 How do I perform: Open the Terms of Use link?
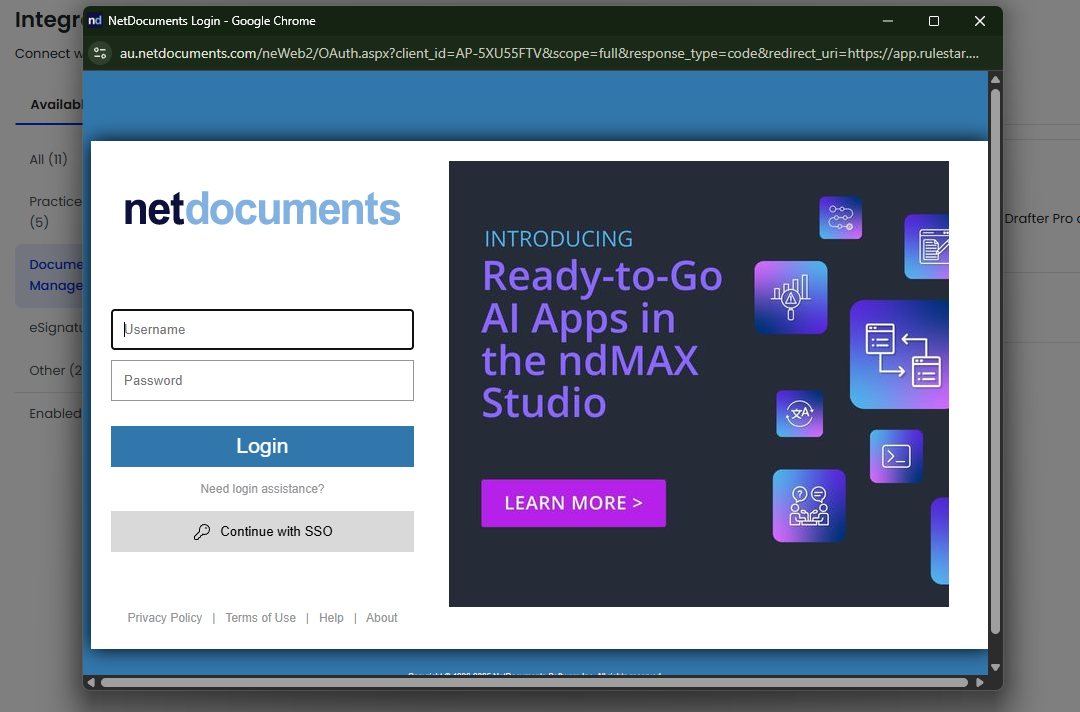coord(260,618)
